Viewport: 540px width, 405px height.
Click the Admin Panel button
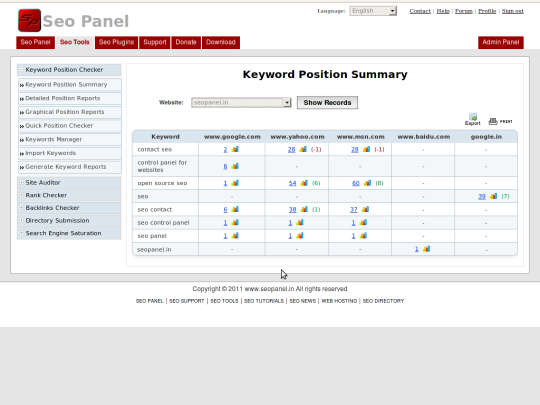[x=501, y=42]
